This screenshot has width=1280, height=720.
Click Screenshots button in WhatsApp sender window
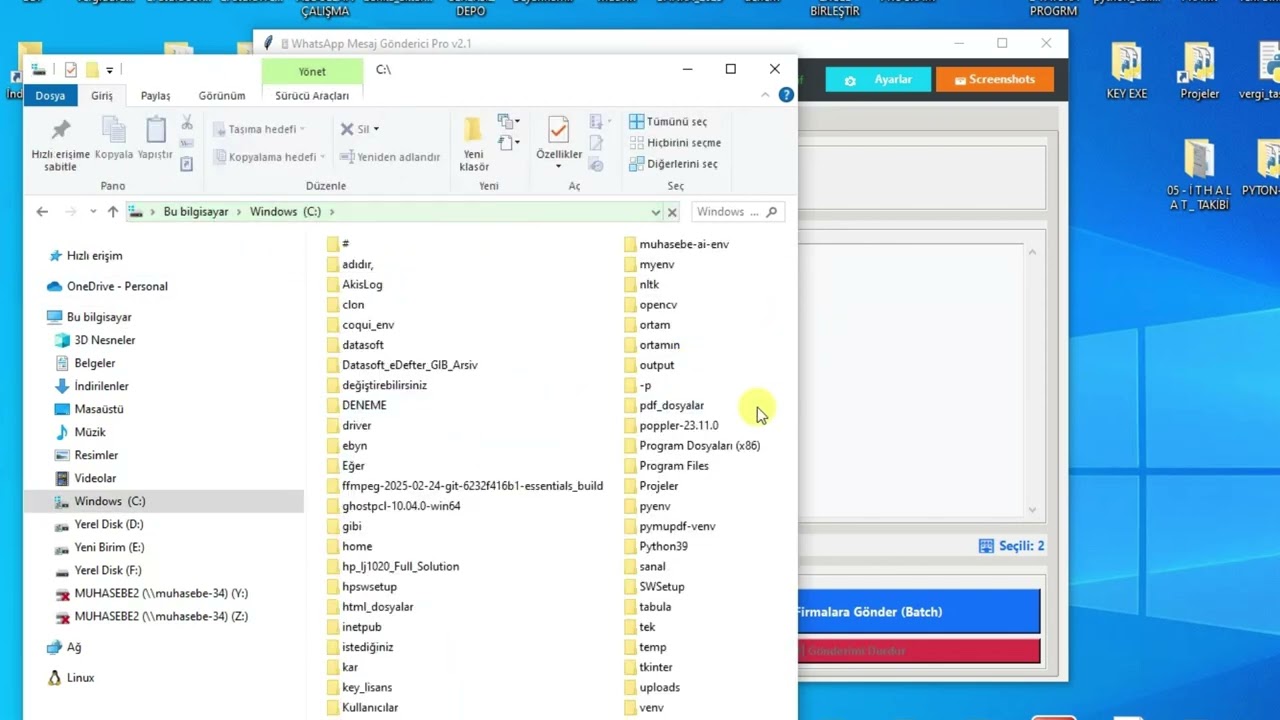coord(994,80)
